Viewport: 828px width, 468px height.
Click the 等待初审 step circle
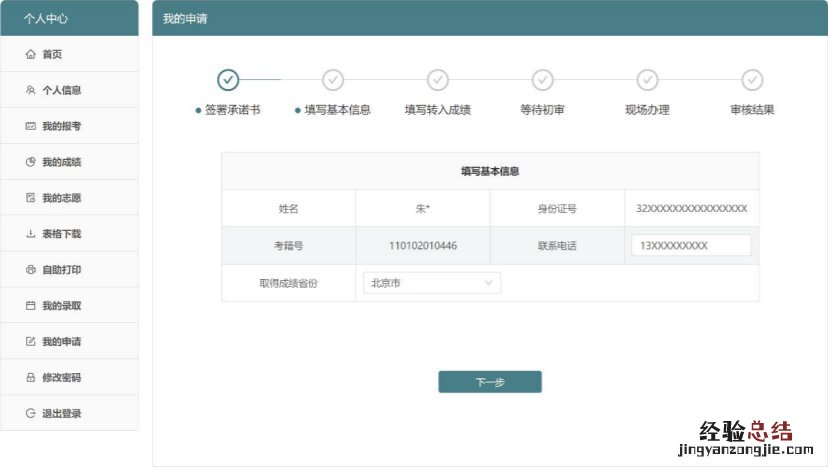(543, 80)
